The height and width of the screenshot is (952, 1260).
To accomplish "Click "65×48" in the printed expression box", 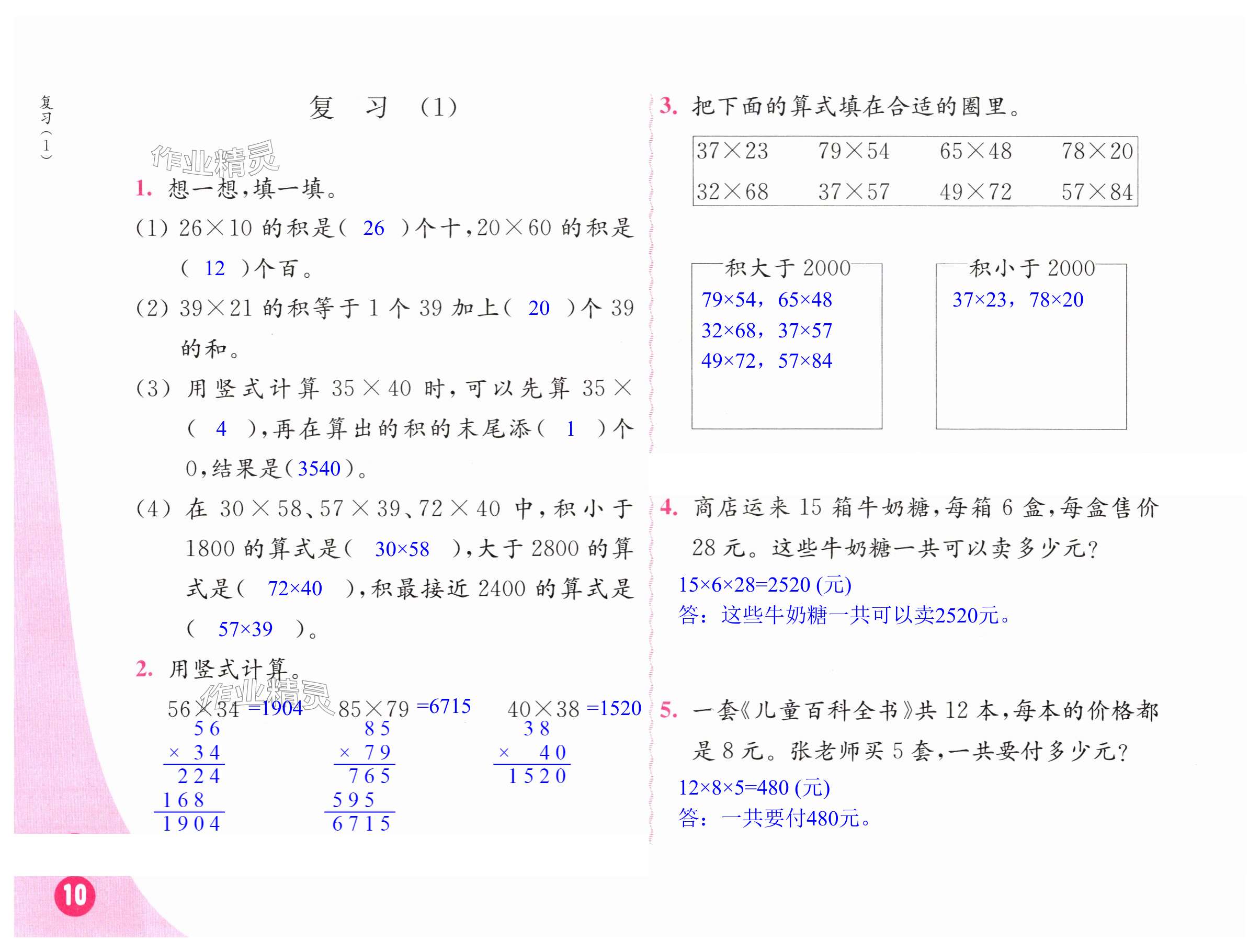I will pyautogui.click(x=976, y=151).
